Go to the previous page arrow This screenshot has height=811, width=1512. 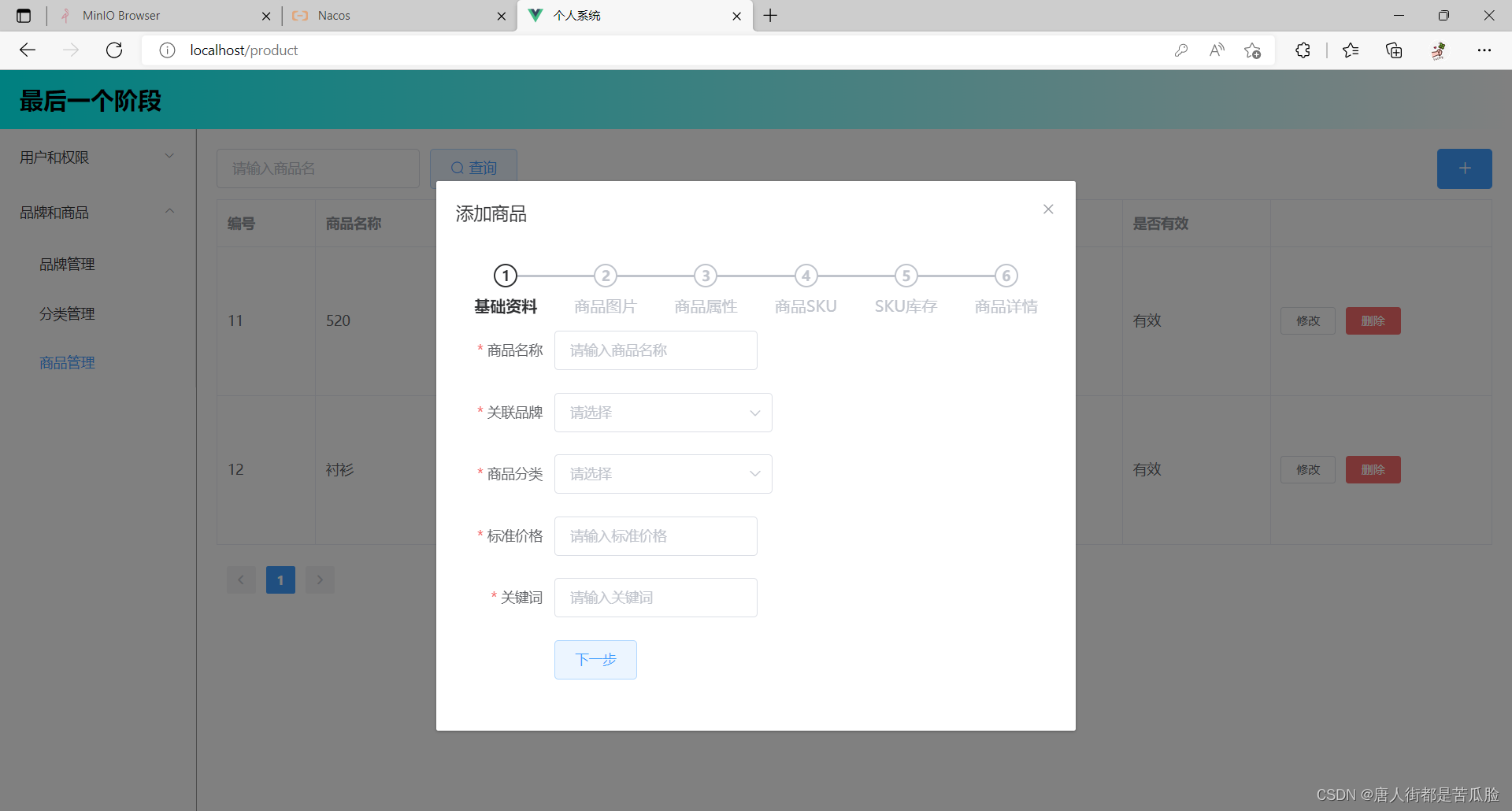click(241, 580)
